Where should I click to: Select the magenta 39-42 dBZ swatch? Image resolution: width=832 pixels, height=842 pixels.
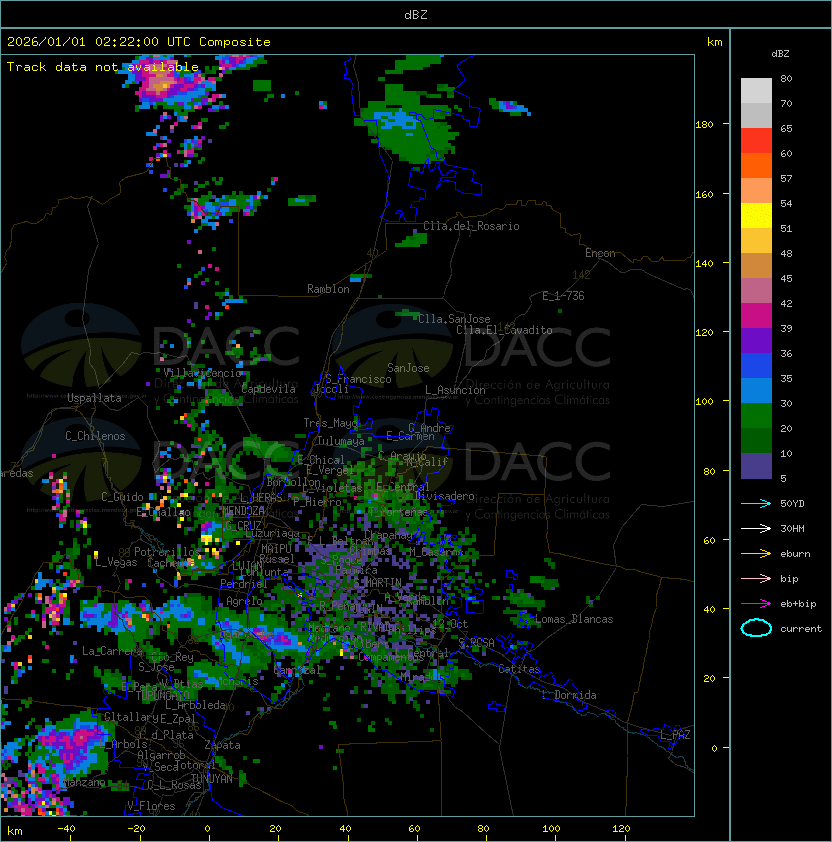pyautogui.click(x=756, y=316)
